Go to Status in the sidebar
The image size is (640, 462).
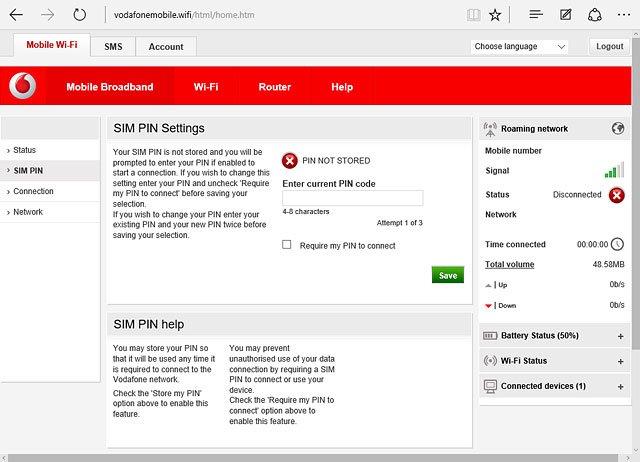tap(50, 150)
